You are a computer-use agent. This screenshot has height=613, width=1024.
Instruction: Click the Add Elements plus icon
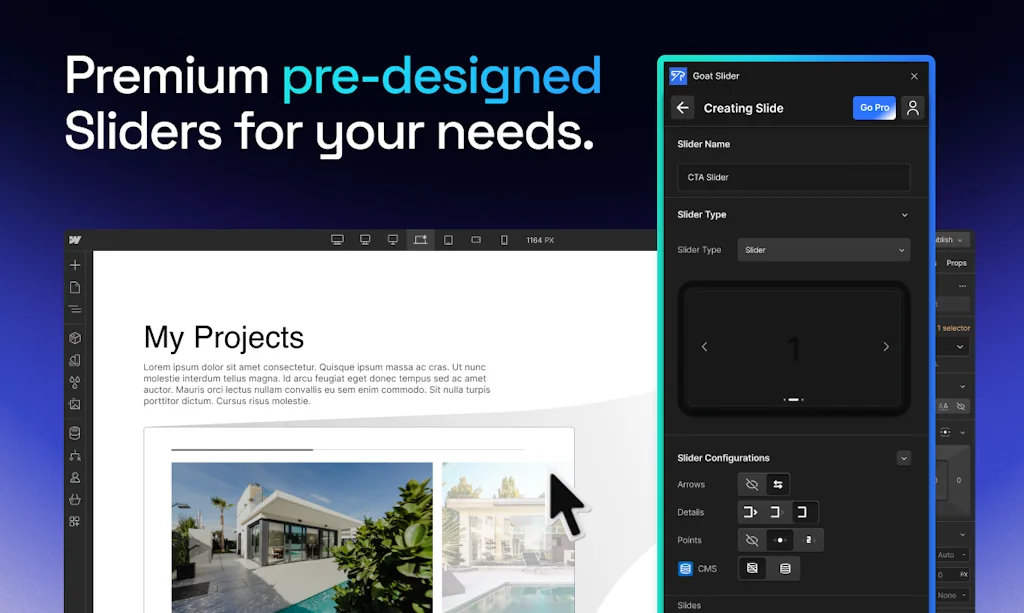tap(75, 265)
